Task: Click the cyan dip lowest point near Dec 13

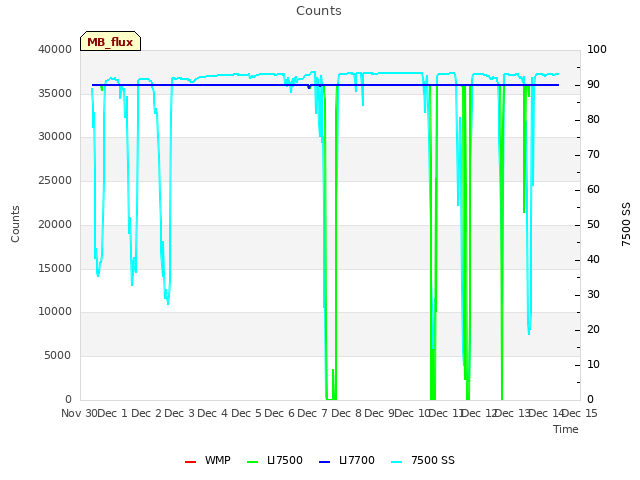Action: [529, 333]
